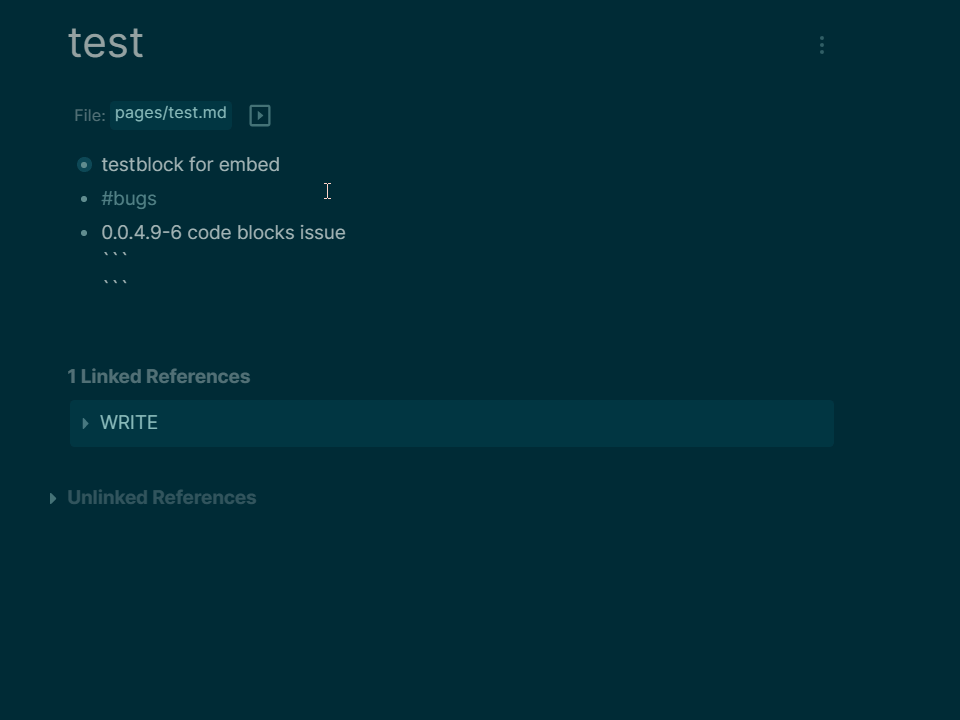Click the page title 'test' to edit it
This screenshot has height=720, width=960.
tap(105, 42)
